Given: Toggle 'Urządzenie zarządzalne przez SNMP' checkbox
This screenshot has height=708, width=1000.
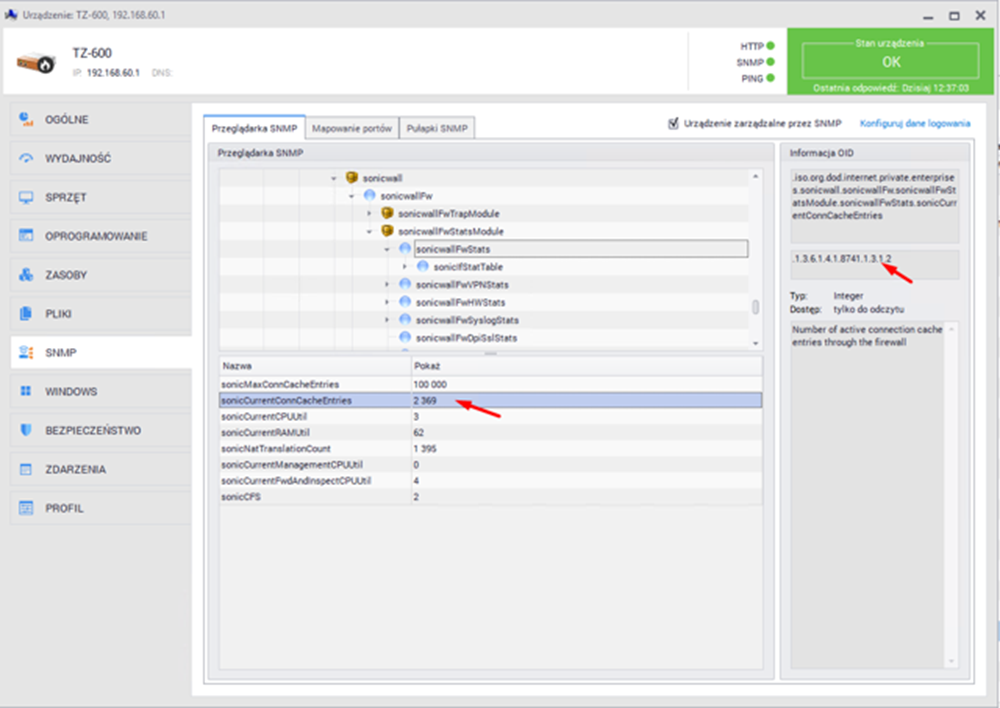Looking at the screenshot, I should (673, 124).
